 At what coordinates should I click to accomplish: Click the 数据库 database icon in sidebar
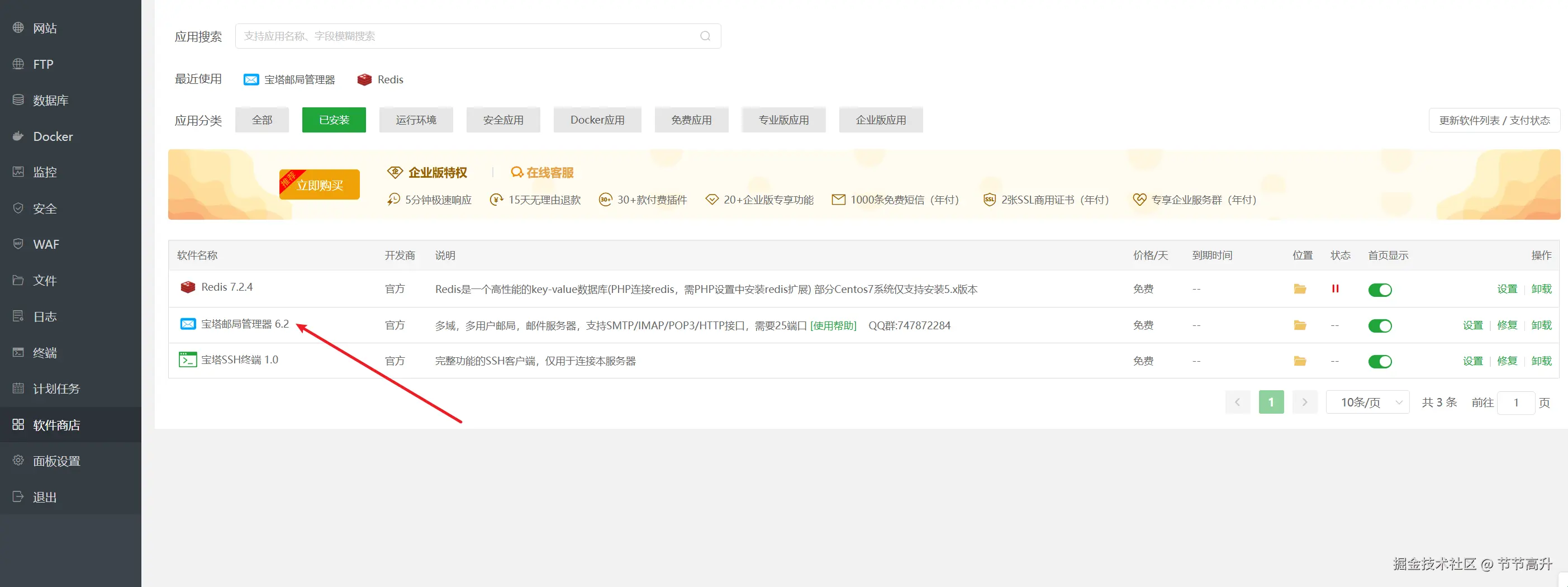point(18,100)
